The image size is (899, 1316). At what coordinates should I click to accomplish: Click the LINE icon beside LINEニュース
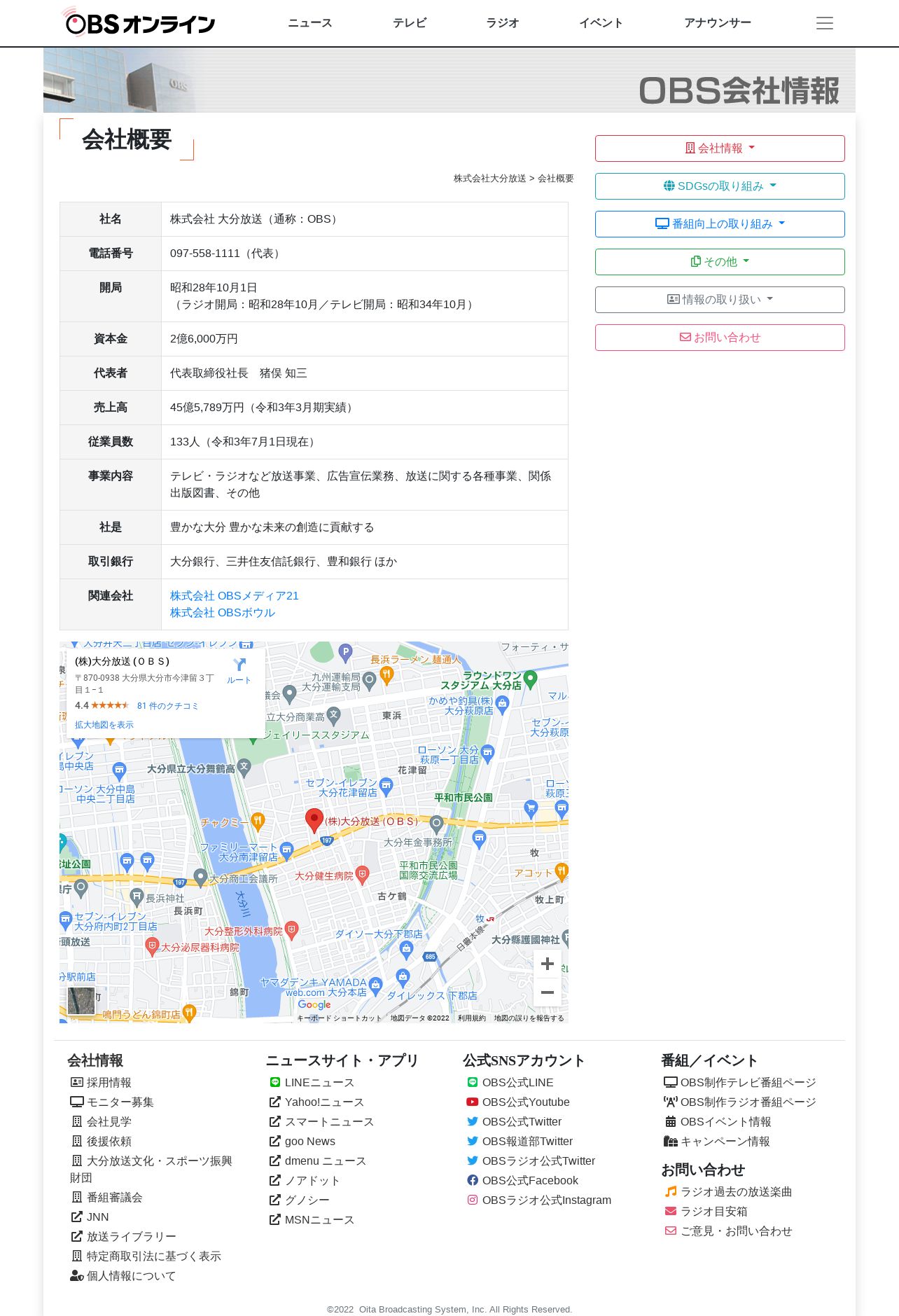[275, 1082]
